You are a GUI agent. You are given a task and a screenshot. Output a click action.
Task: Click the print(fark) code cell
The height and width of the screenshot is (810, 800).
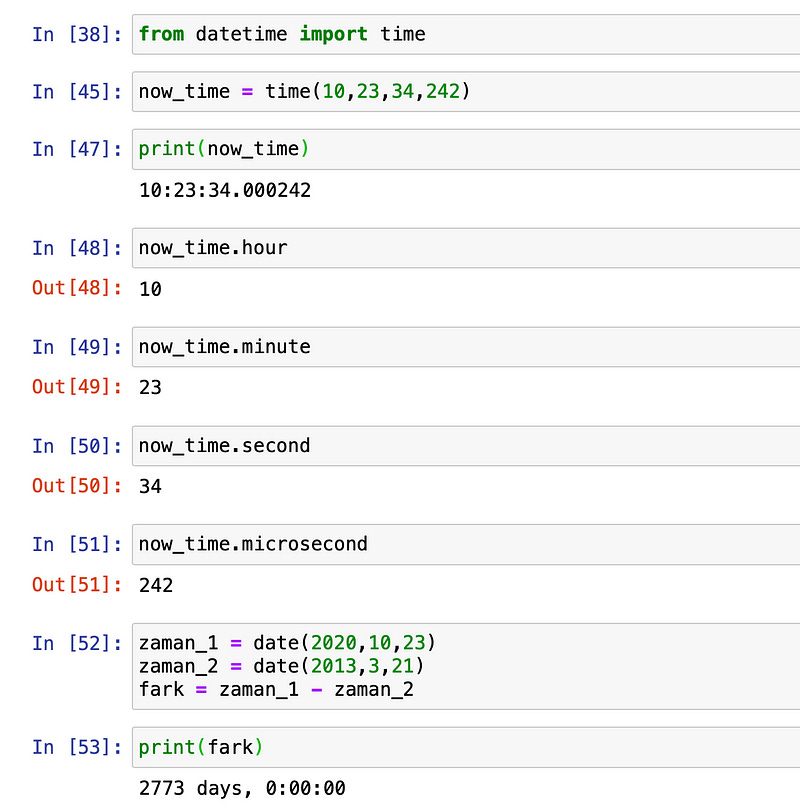(466, 747)
